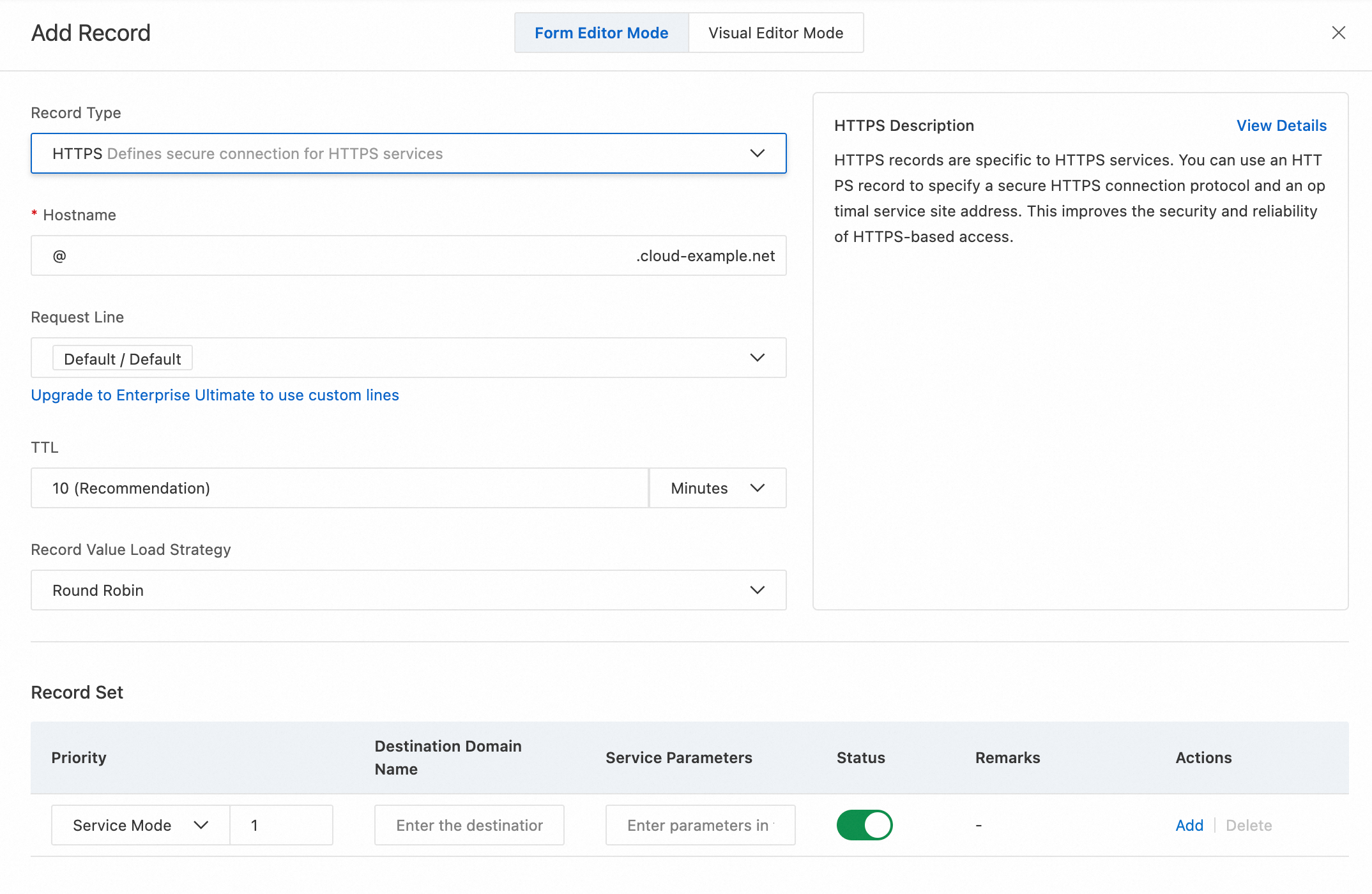Click the Record Type chevron arrow
The width and height of the screenshot is (1372, 894).
(757, 153)
